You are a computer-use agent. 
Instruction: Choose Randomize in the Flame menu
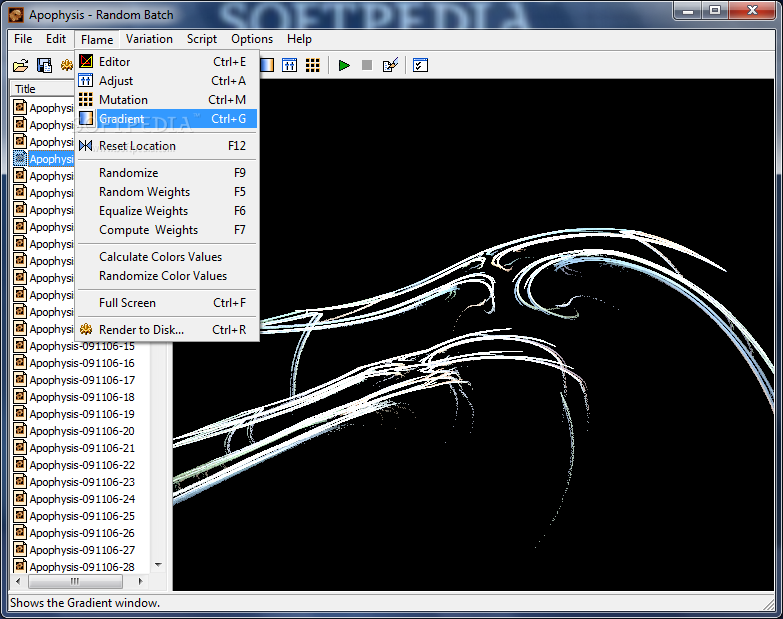coord(167,172)
